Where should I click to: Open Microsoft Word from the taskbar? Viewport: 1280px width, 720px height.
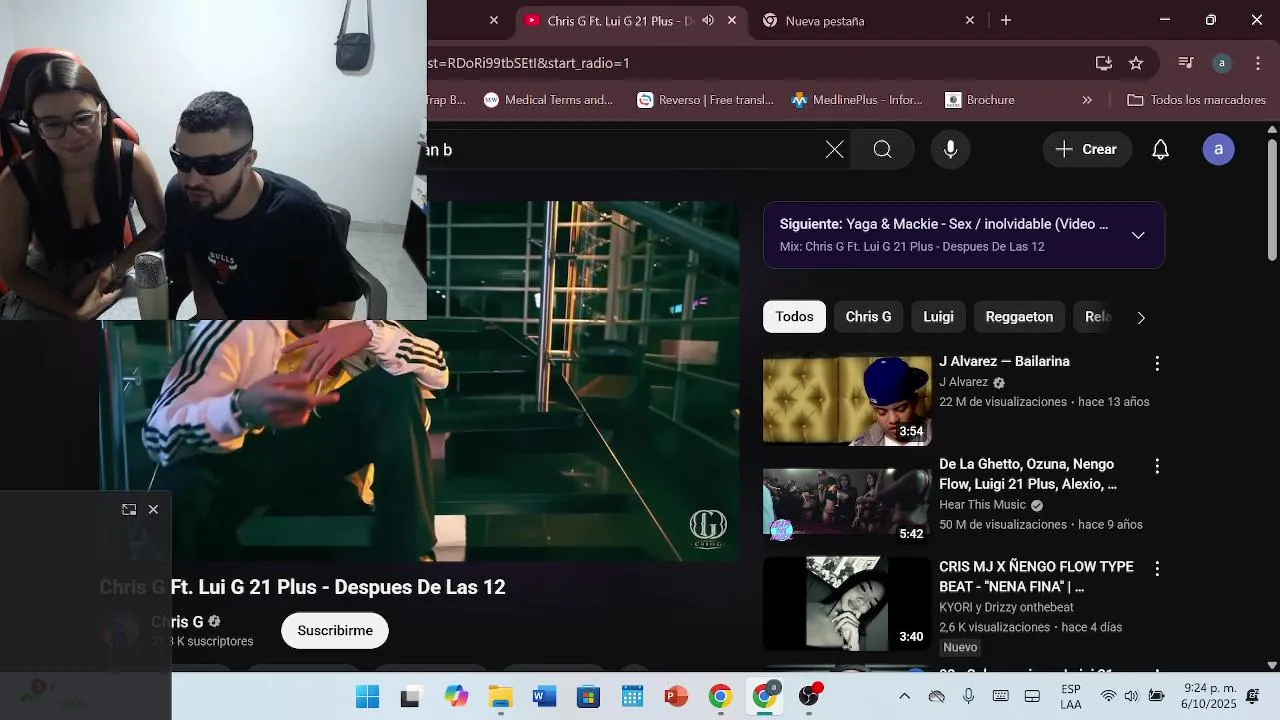click(544, 696)
